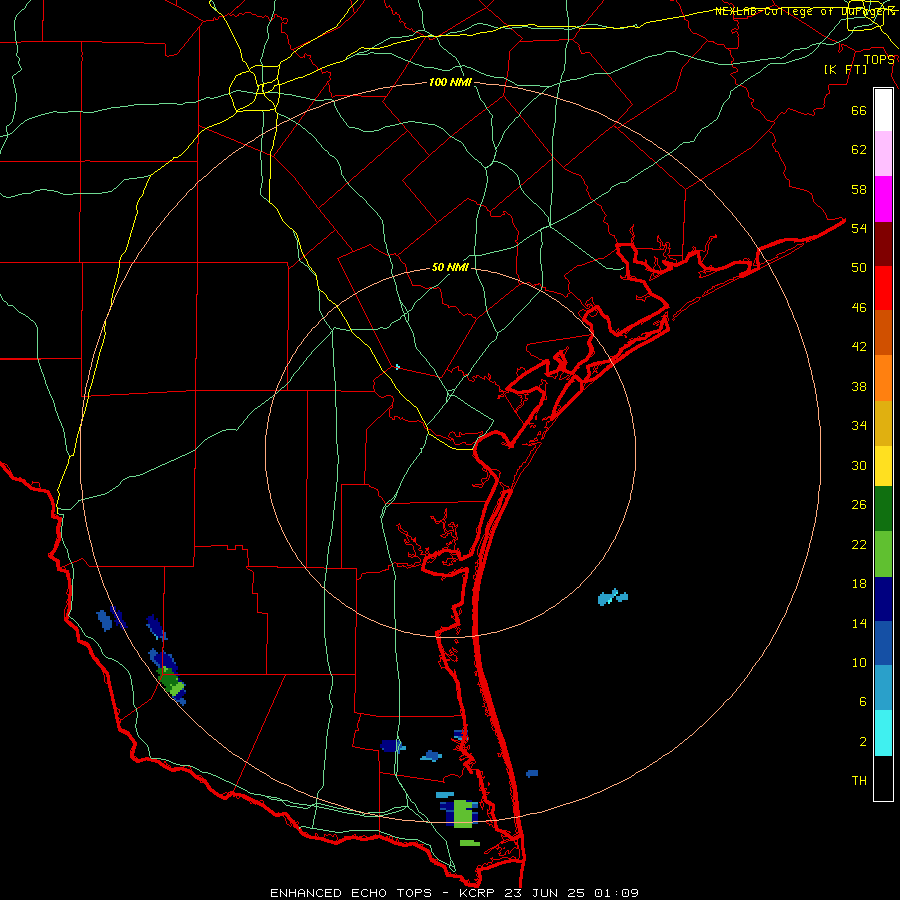900x900 pixels.
Task: Click legend value "62"
Action: 859,150
